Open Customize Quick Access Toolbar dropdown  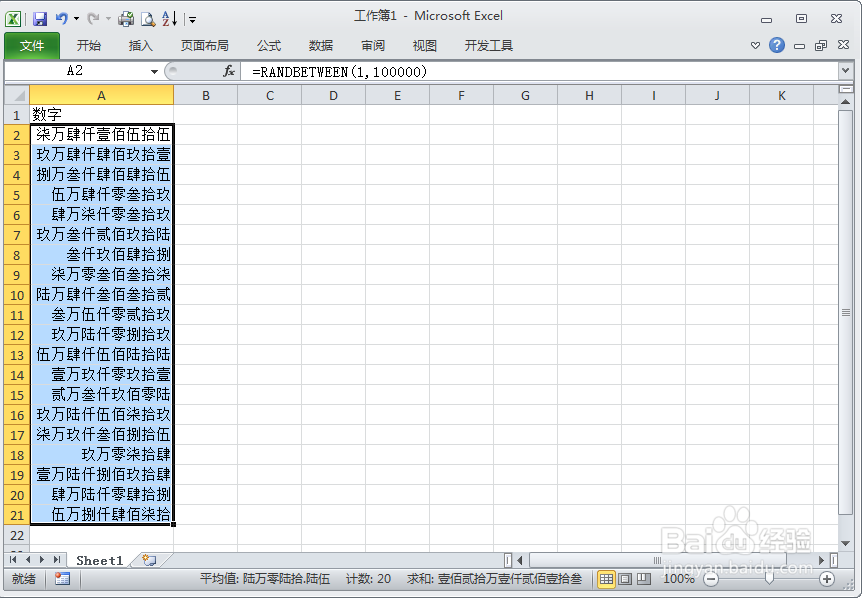(x=192, y=20)
